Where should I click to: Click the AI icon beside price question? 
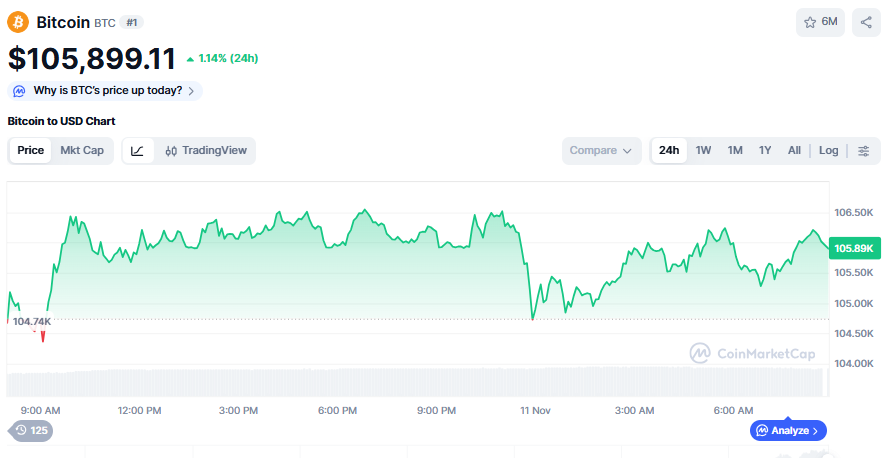point(20,91)
